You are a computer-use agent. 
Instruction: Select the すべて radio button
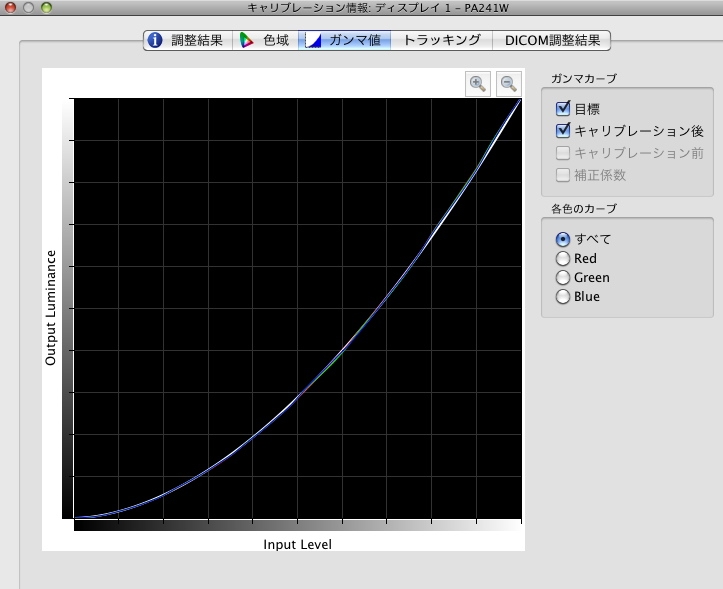[x=563, y=239]
